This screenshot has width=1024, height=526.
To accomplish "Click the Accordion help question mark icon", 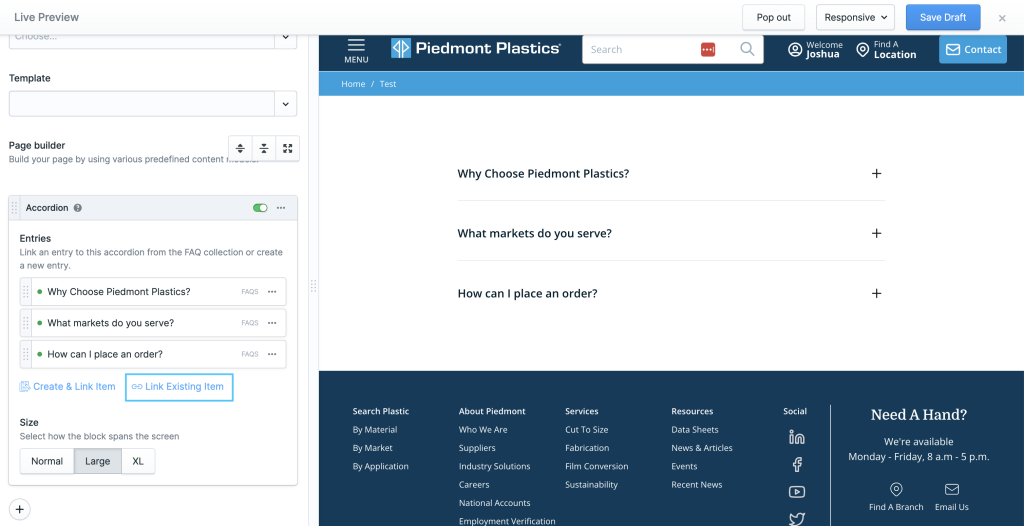I will 78,208.
